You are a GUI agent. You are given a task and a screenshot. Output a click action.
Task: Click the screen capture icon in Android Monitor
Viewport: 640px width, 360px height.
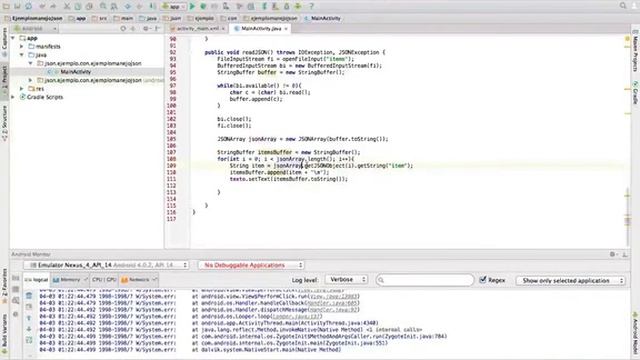pos(16,278)
